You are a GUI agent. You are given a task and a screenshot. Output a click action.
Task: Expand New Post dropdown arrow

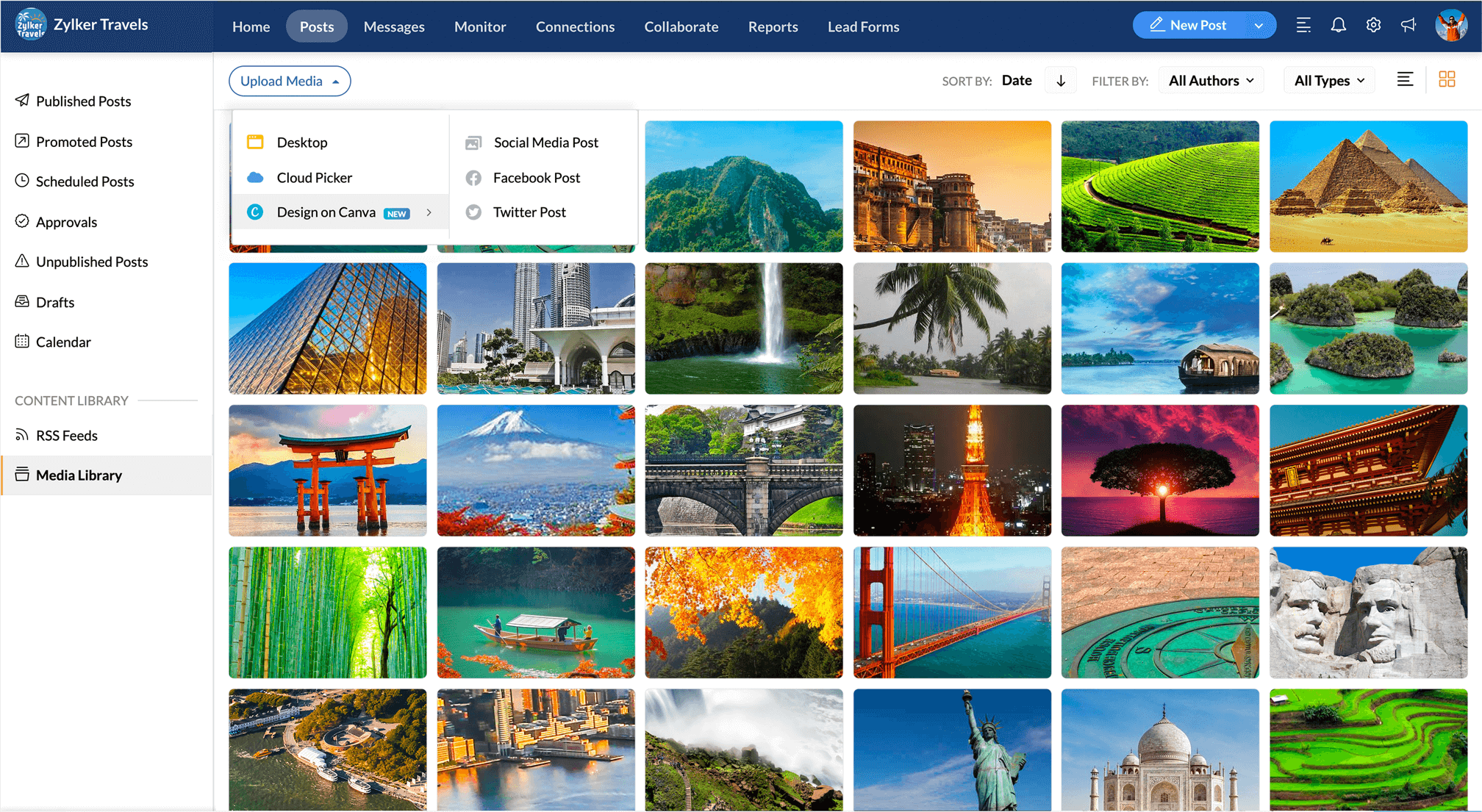[x=1259, y=26]
